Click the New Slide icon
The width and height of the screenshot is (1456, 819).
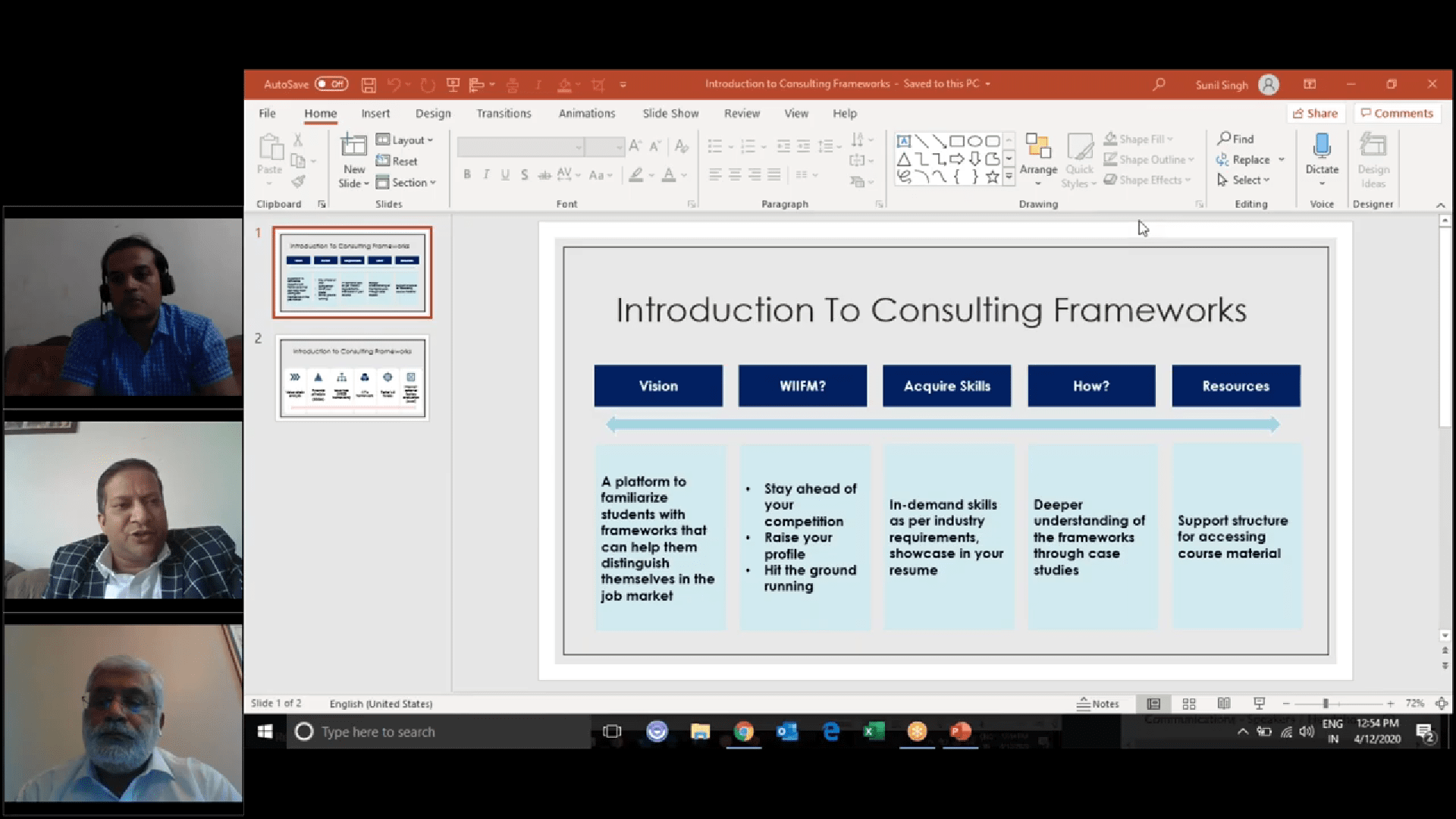[353, 146]
